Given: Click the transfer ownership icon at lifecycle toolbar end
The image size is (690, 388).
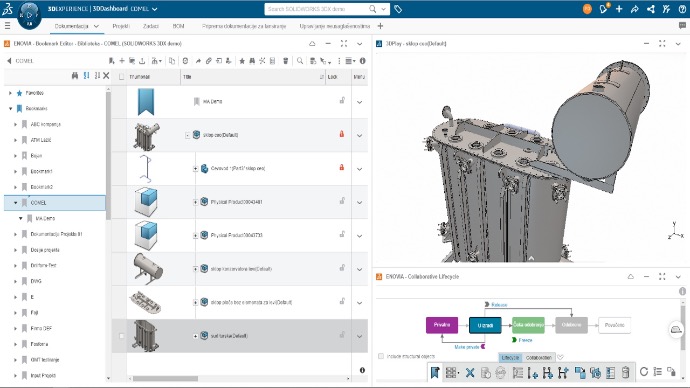Looking at the screenshot, I should click(x=672, y=372).
